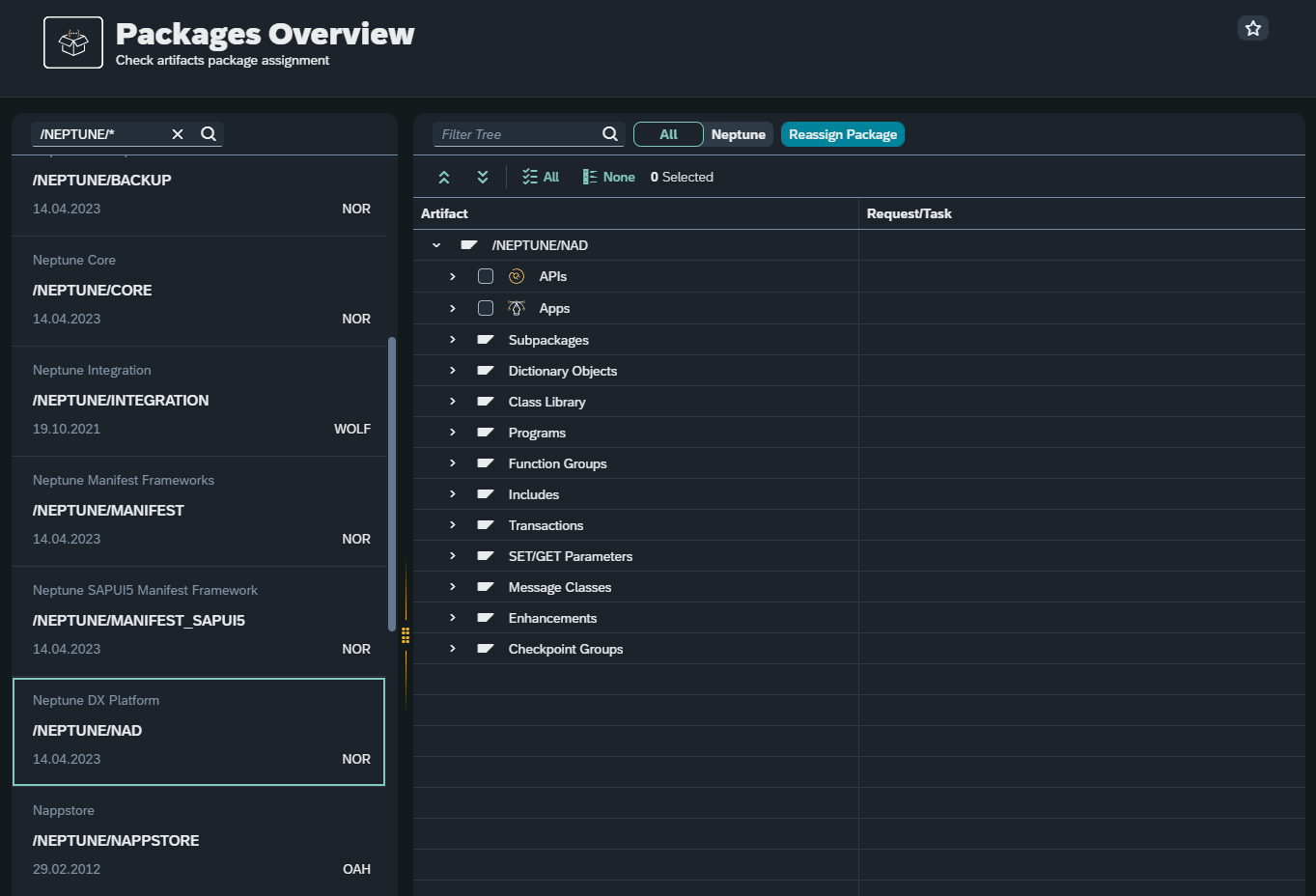This screenshot has height=896, width=1316.
Task: Switch to the All filter tab
Action: click(x=667, y=134)
